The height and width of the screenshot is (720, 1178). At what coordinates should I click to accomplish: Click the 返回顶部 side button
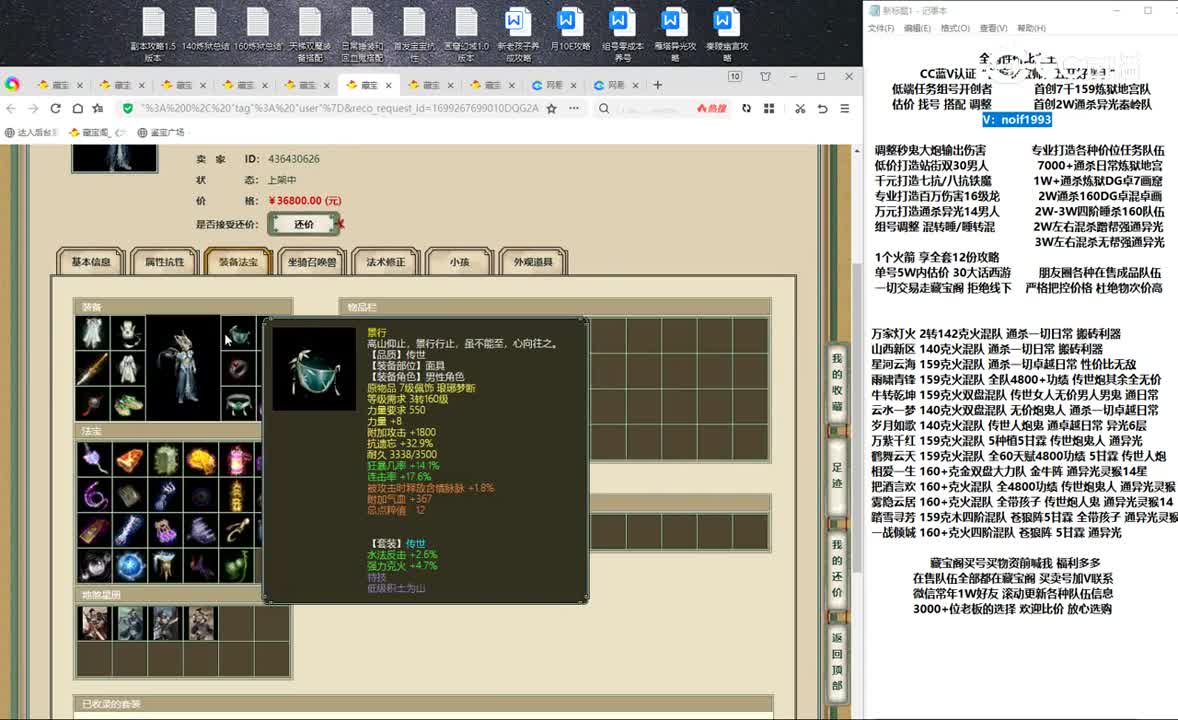point(837,661)
